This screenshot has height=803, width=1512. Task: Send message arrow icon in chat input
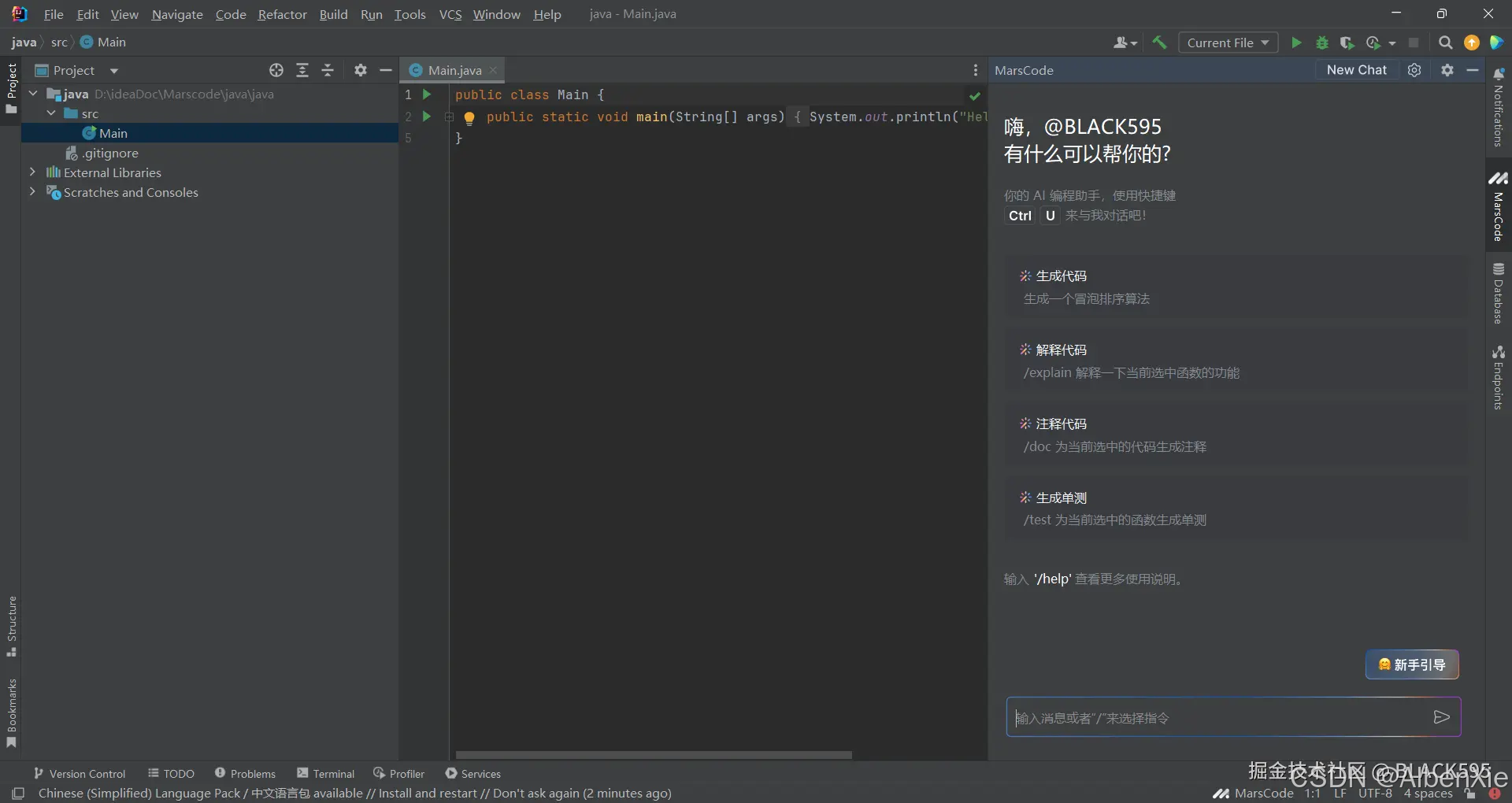tap(1441, 717)
